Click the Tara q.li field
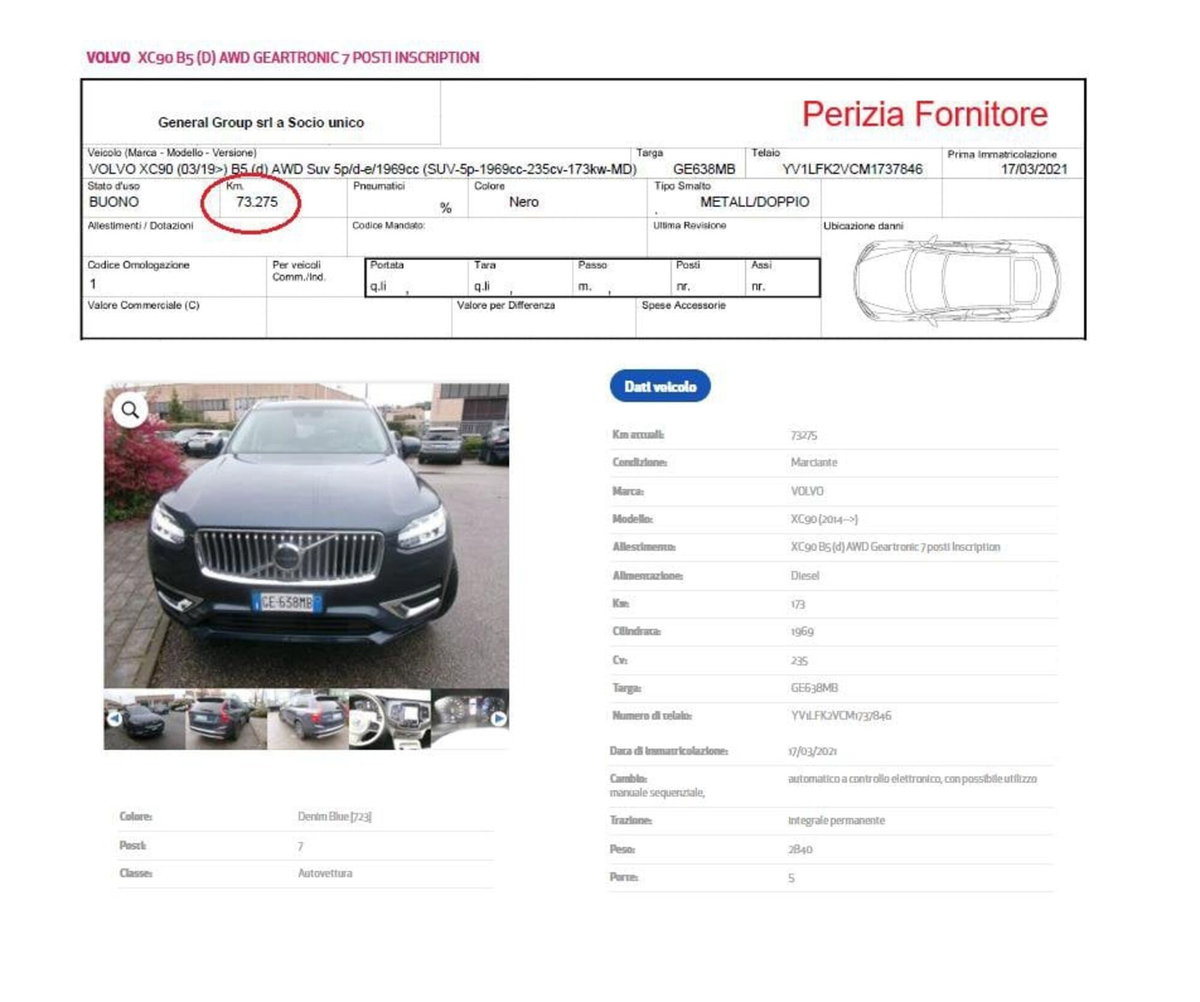The height and width of the screenshot is (1002, 1200). coord(522,278)
